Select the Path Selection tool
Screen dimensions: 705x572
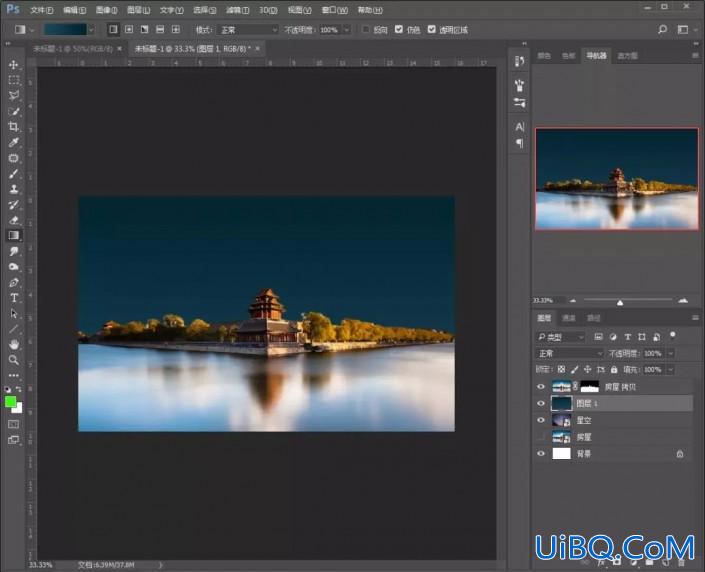click(13, 313)
